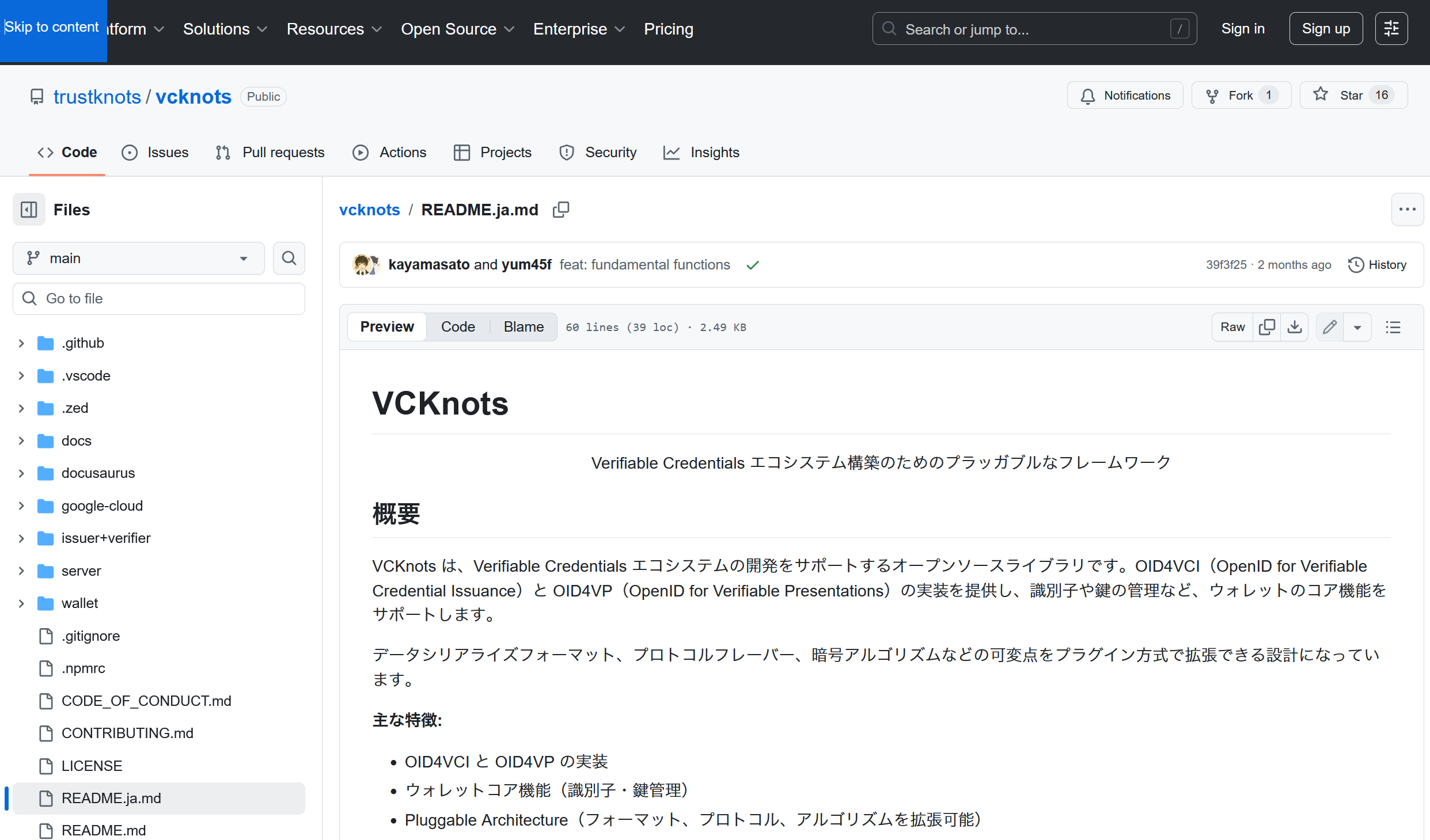This screenshot has height=840, width=1430.
Task: Open the document outline list icon
Action: pos(1393,327)
